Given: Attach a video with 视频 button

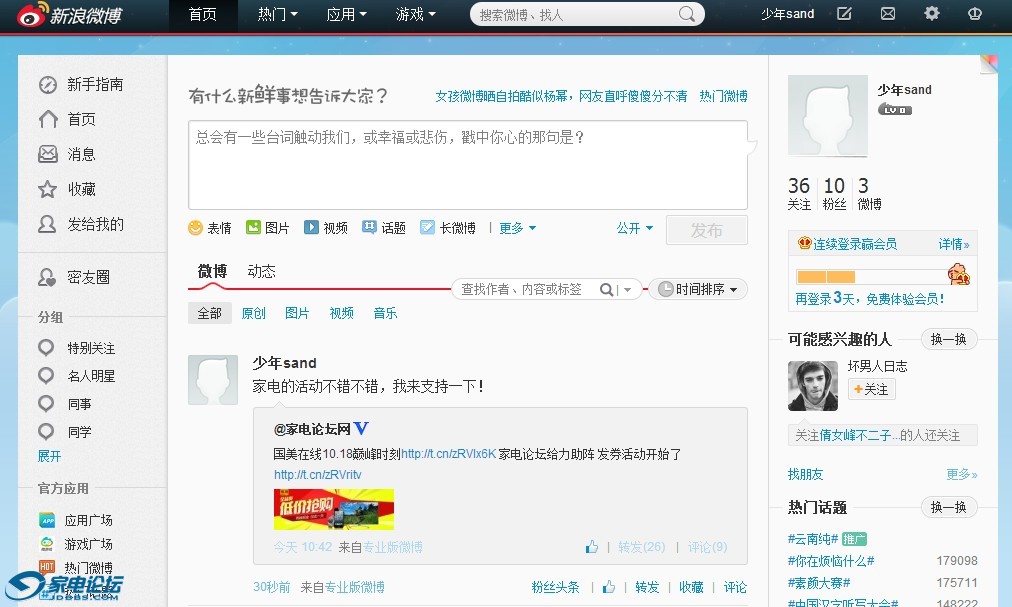Looking at the screenshot, I should 326,228.
